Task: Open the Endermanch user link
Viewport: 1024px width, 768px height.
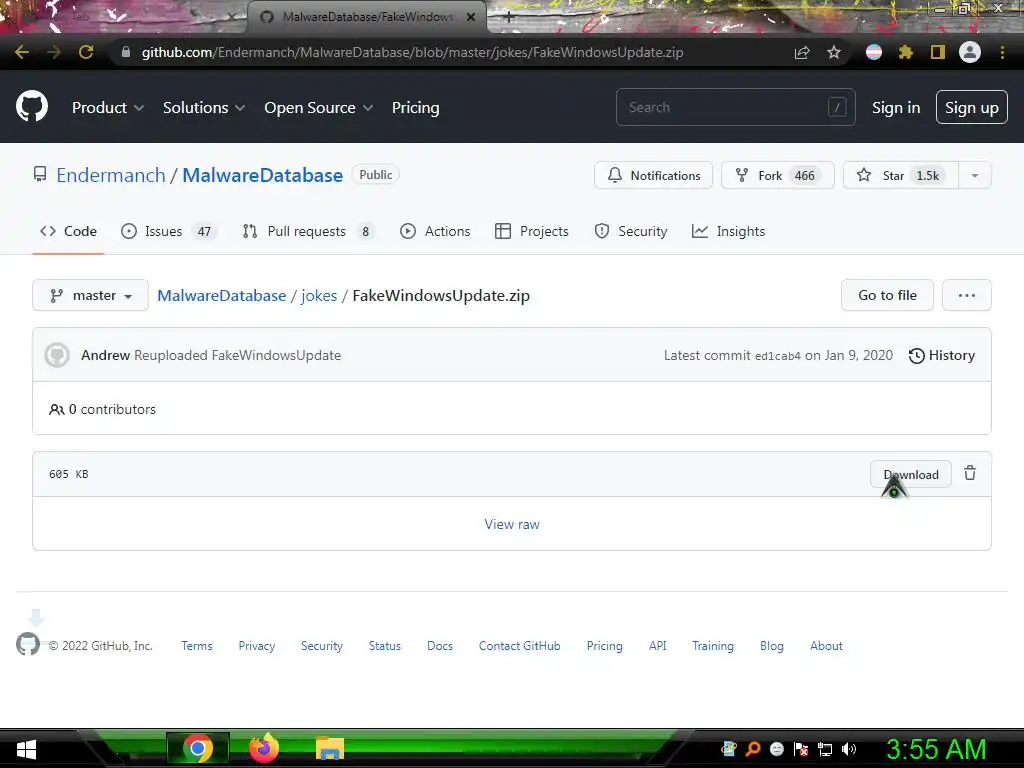Action: tap(111, 175)
